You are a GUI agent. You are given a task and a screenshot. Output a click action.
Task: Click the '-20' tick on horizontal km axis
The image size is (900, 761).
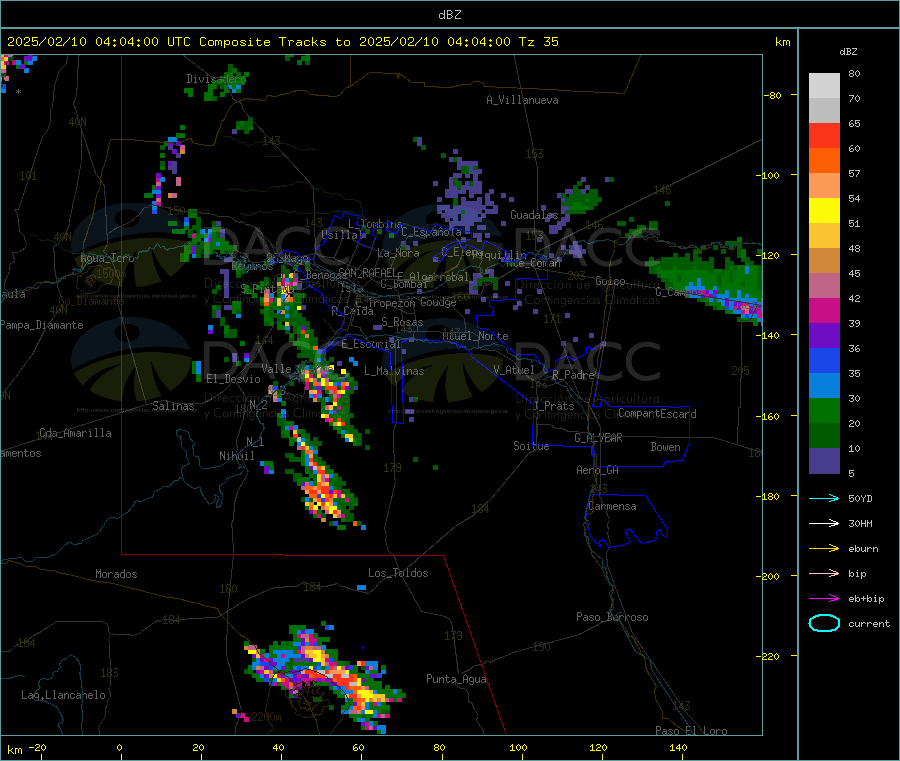37,747
